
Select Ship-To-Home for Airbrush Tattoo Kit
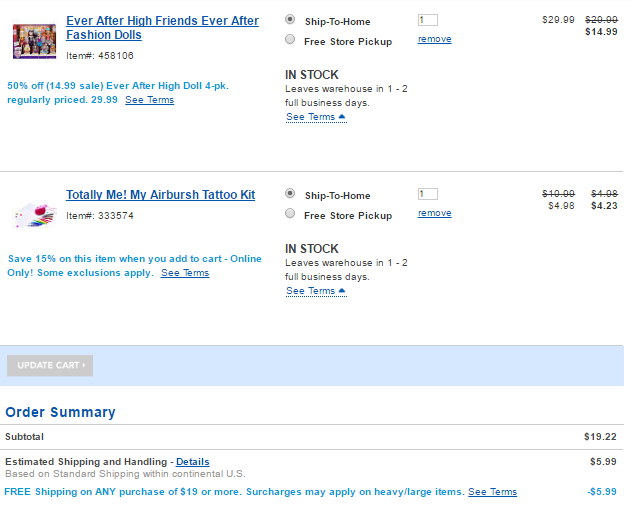tap(290, 193)
